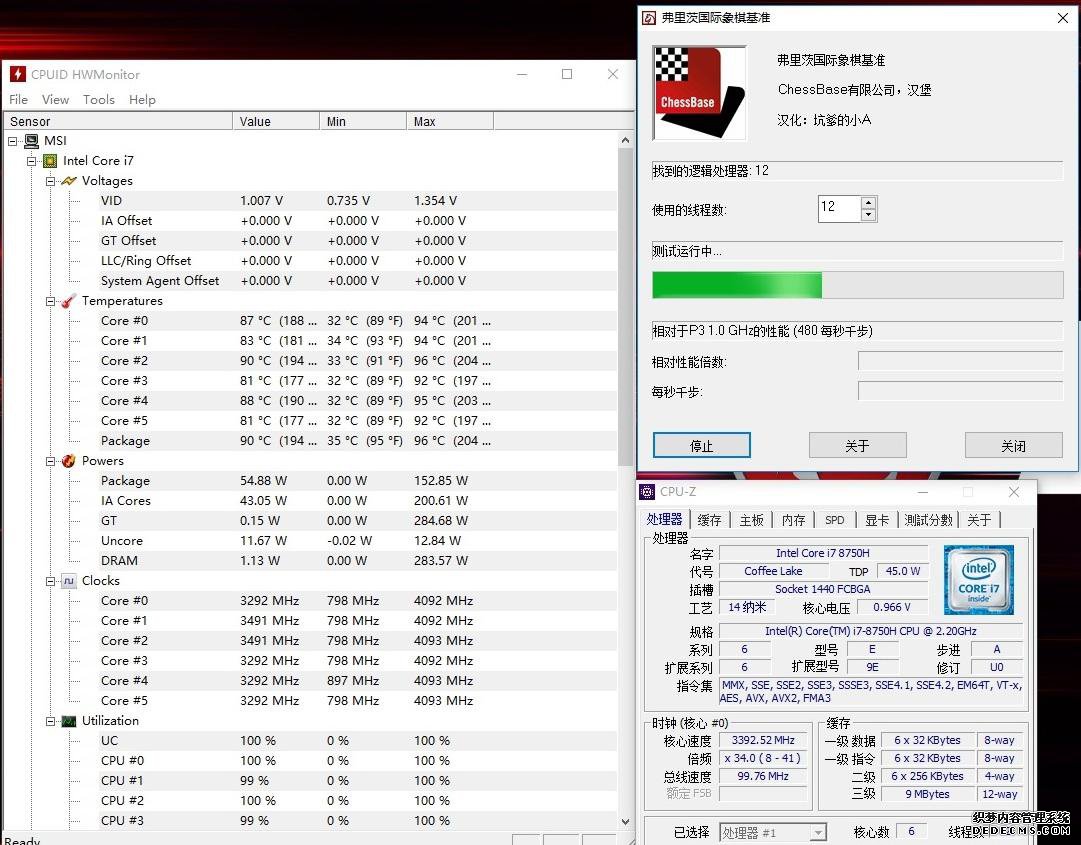Image resolution: width=1081 pixels, height=845 pixels.
Task: Click the HWMonitor vertical scrollbar thumb
Action: (625, 307)
